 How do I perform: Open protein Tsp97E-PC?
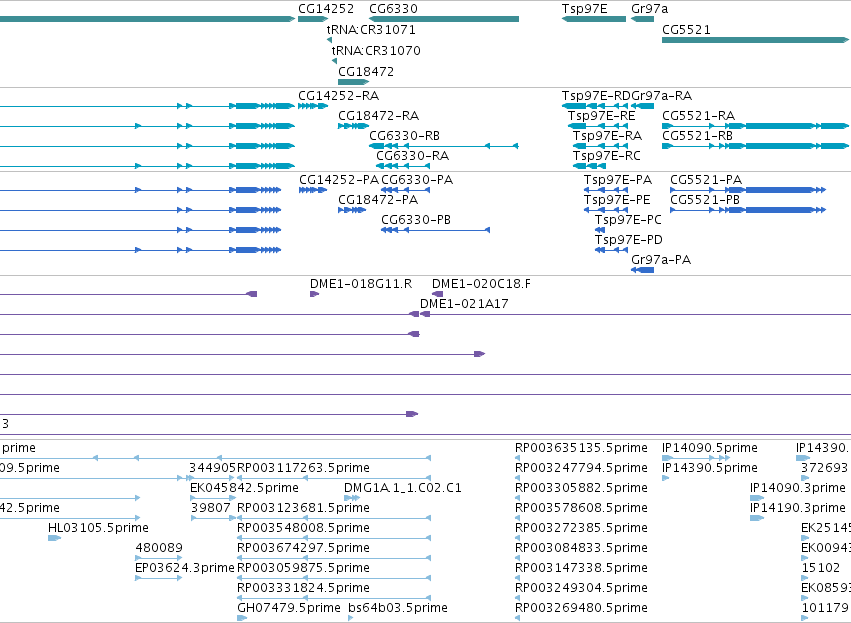coord(628,220)
